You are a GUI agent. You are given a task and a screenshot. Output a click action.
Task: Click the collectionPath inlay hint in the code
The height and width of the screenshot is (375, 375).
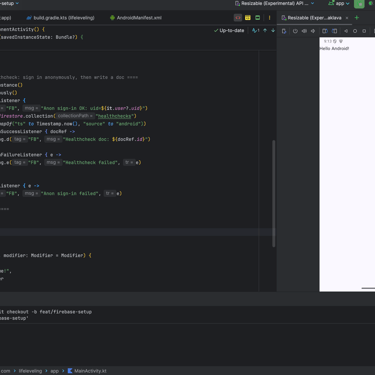pos(75,116)
